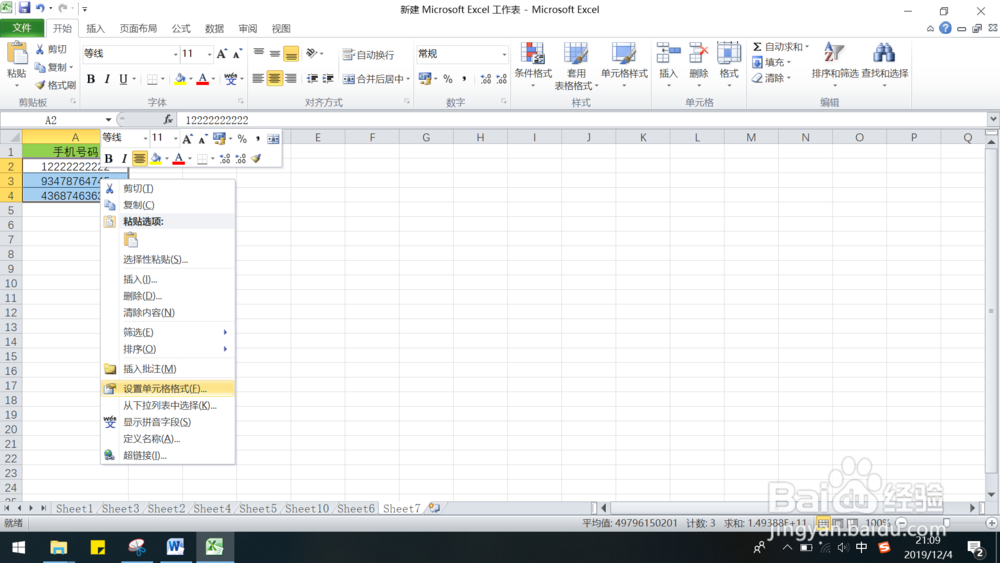Choose Format Cells (设置单元格格式) menu item

point(168,388)
